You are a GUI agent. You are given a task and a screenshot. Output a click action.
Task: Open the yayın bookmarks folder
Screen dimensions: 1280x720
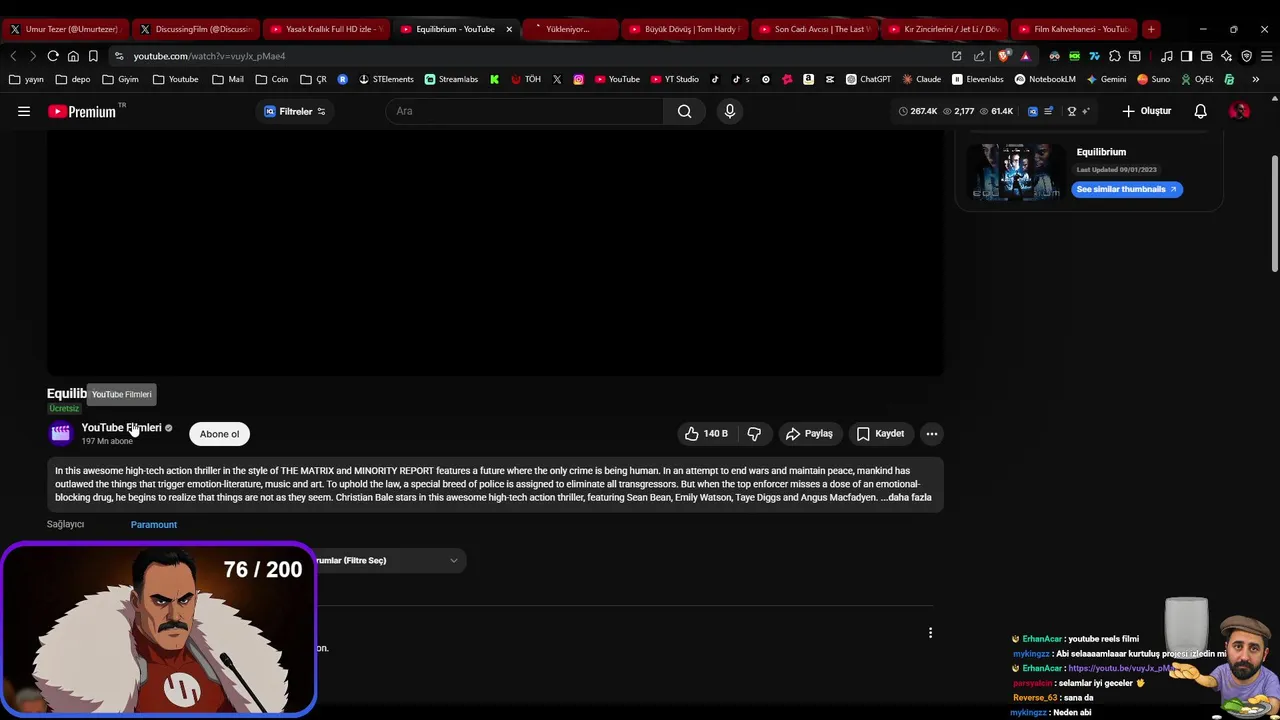(26, 79)
